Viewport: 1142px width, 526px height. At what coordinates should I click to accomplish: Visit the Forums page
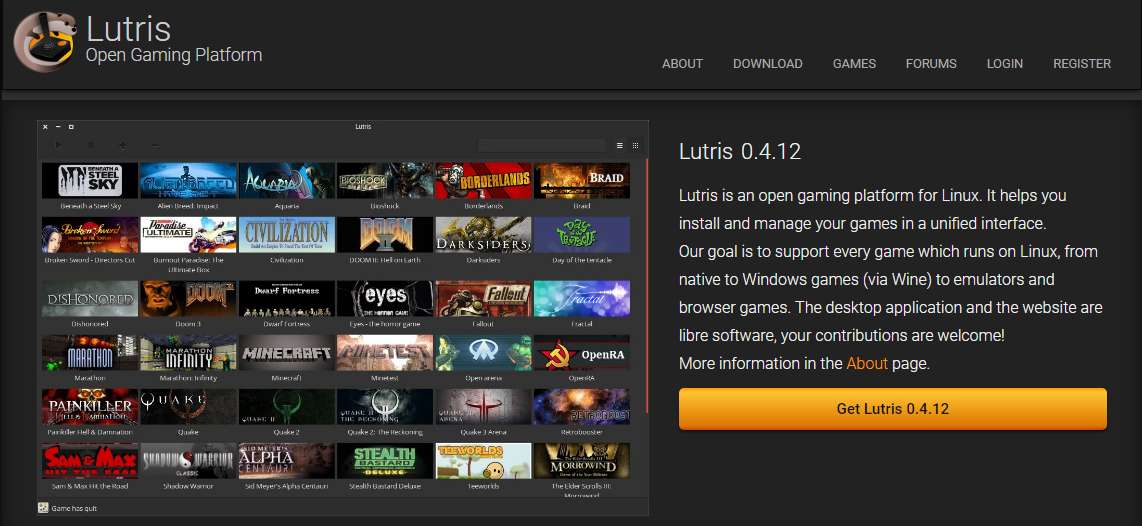tap(931, 63)
